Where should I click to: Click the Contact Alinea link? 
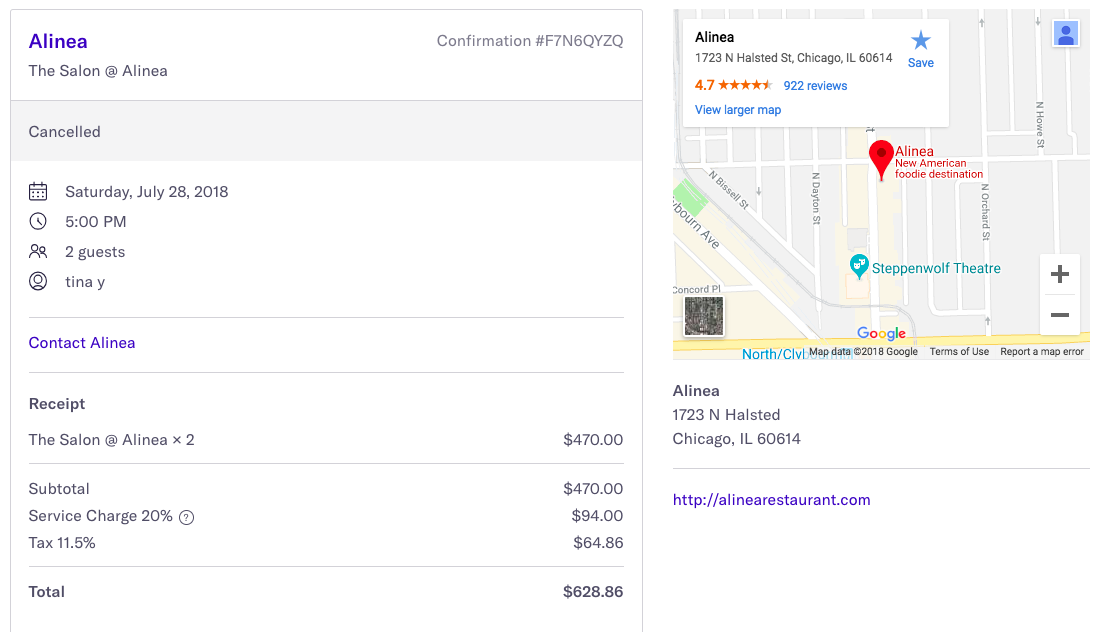(x=82, y=343)
